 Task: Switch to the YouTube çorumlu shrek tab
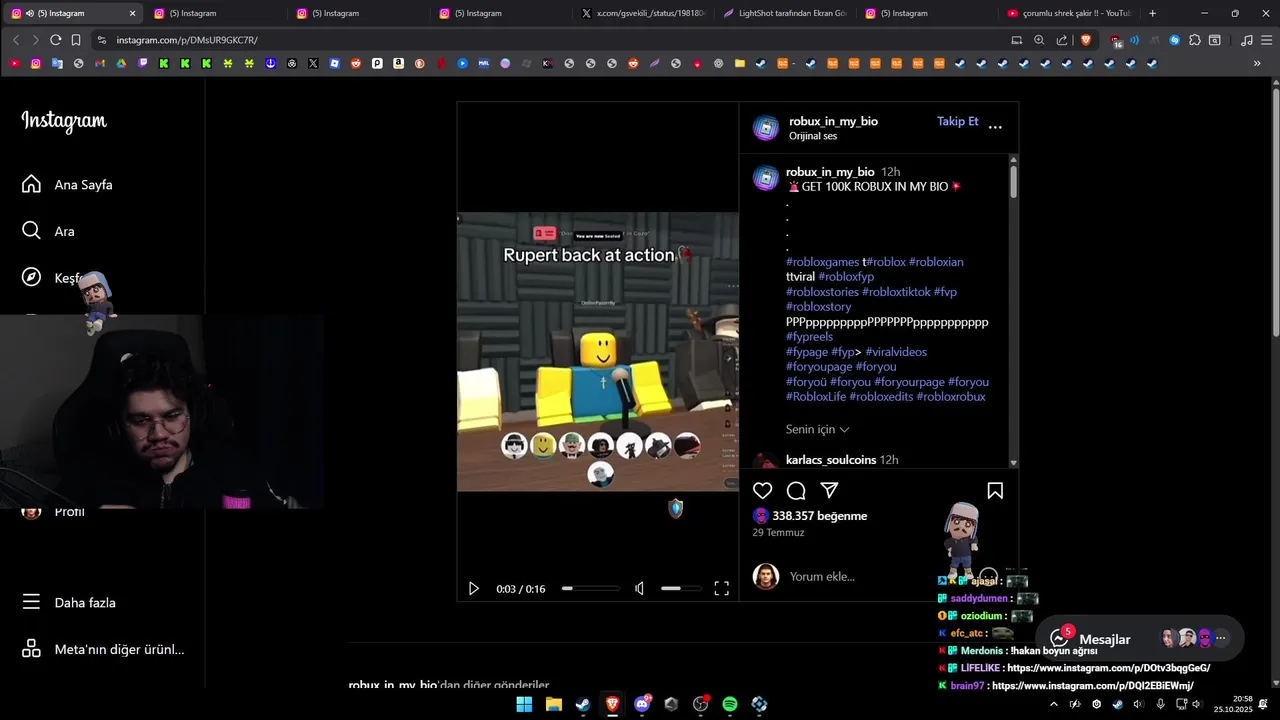tap(1068, 13)
